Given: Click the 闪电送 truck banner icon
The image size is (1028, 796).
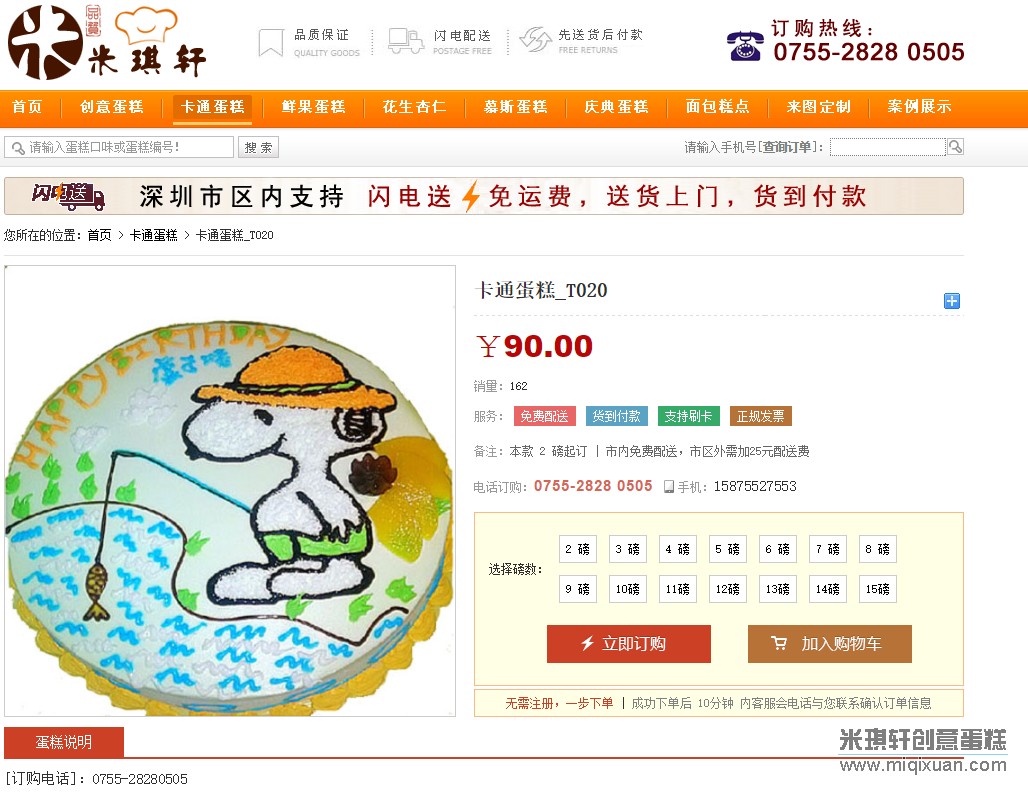Looking at the screenshot, I should click(69, 196).
